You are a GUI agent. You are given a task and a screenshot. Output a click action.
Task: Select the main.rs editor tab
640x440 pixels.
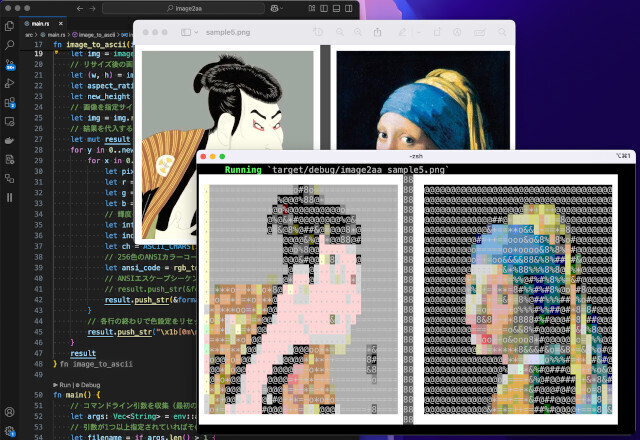[39, 22]
